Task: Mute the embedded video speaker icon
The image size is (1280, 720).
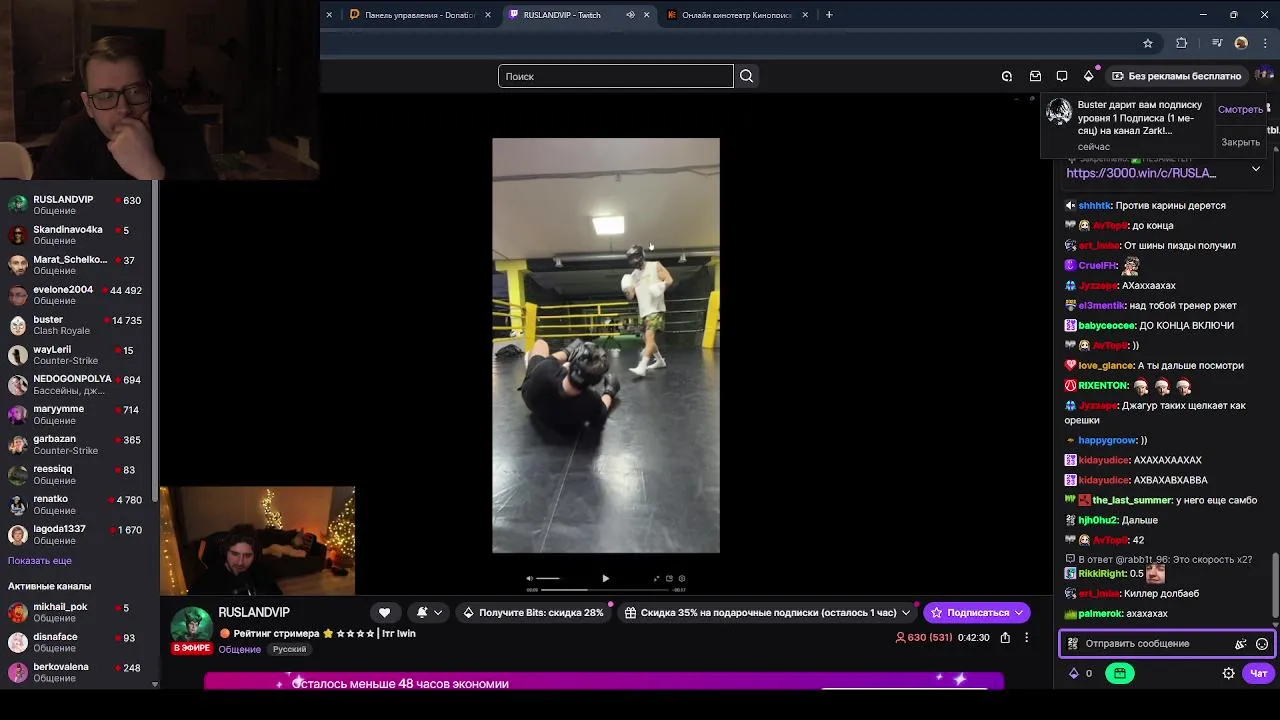Action: [530, 578]
